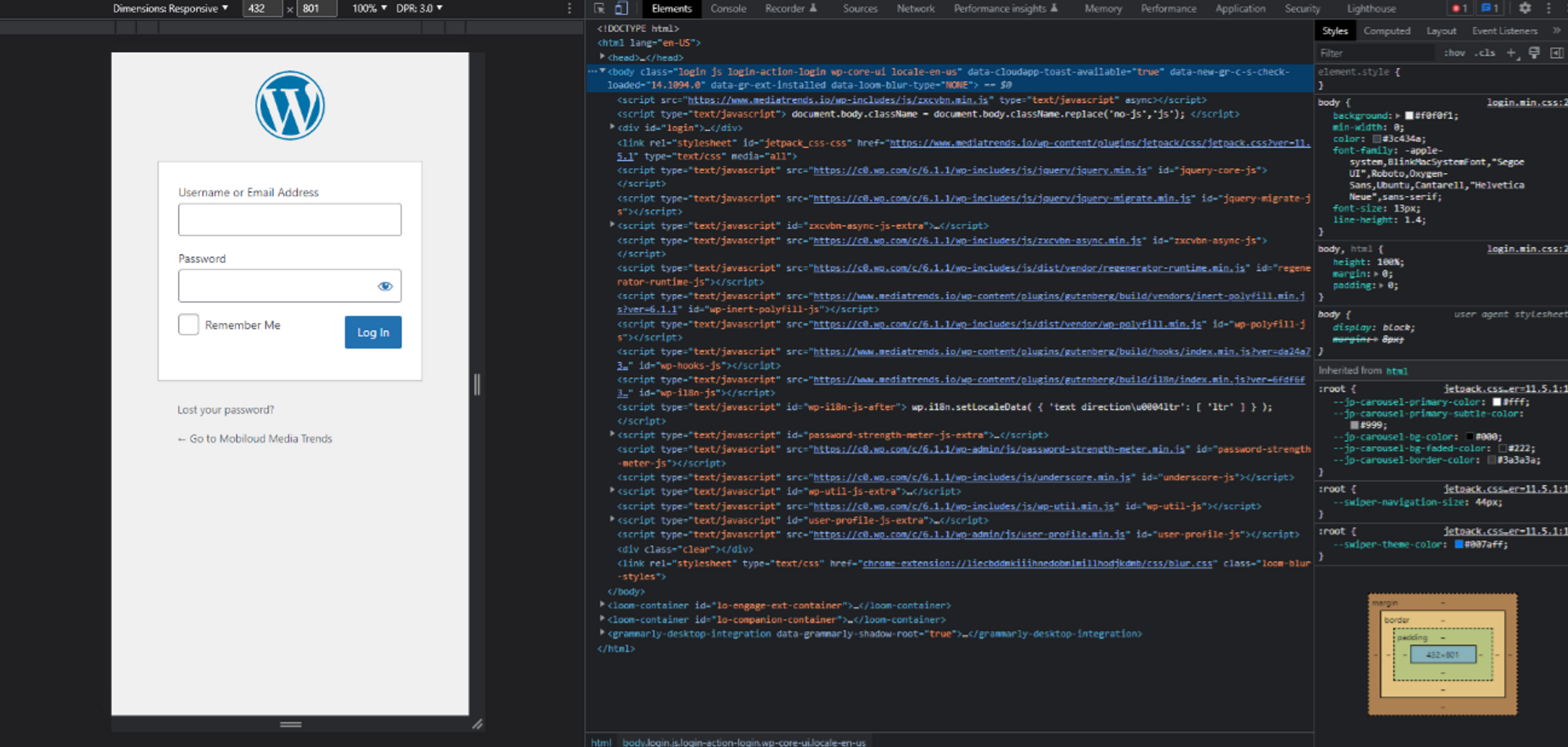Show password using the eye icon
Image resolution: width=1568 pixels, height=747 pixels.
pos(385,286)
